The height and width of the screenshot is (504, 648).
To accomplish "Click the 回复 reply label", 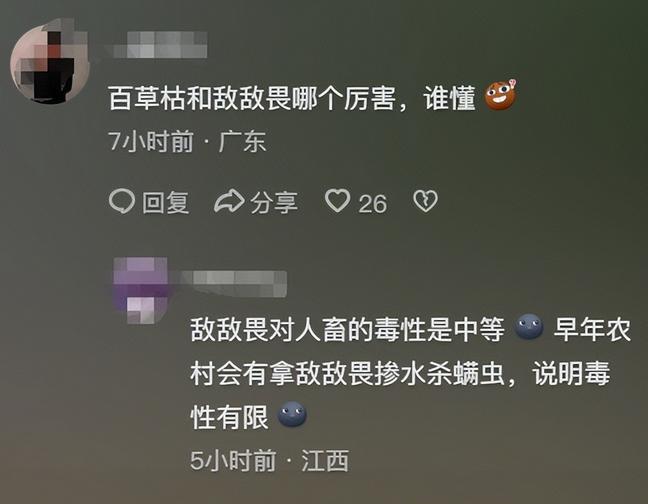I will pyautogui.click(x=166, y=203).
